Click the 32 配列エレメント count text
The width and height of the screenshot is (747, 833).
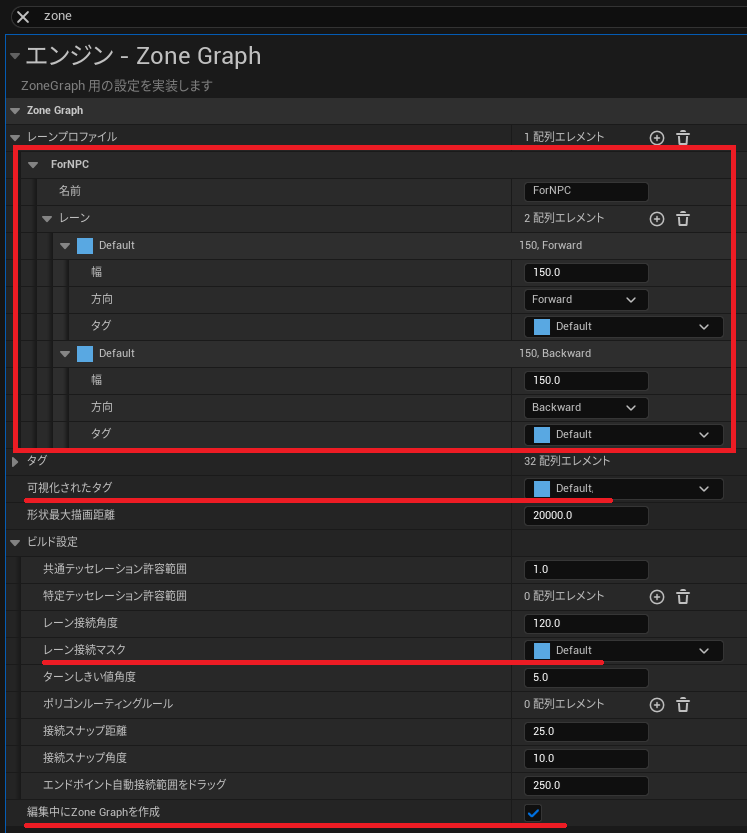coord(567,461)
